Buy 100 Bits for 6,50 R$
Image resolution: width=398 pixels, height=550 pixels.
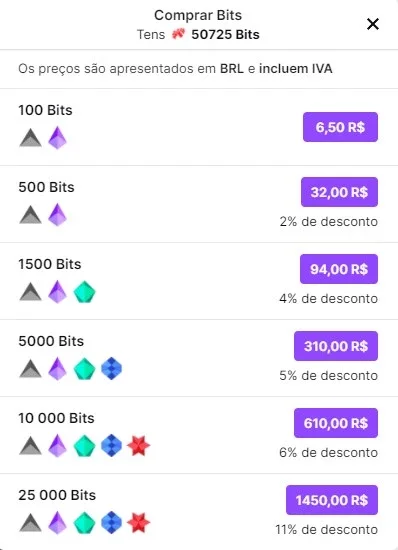(340, 127)
